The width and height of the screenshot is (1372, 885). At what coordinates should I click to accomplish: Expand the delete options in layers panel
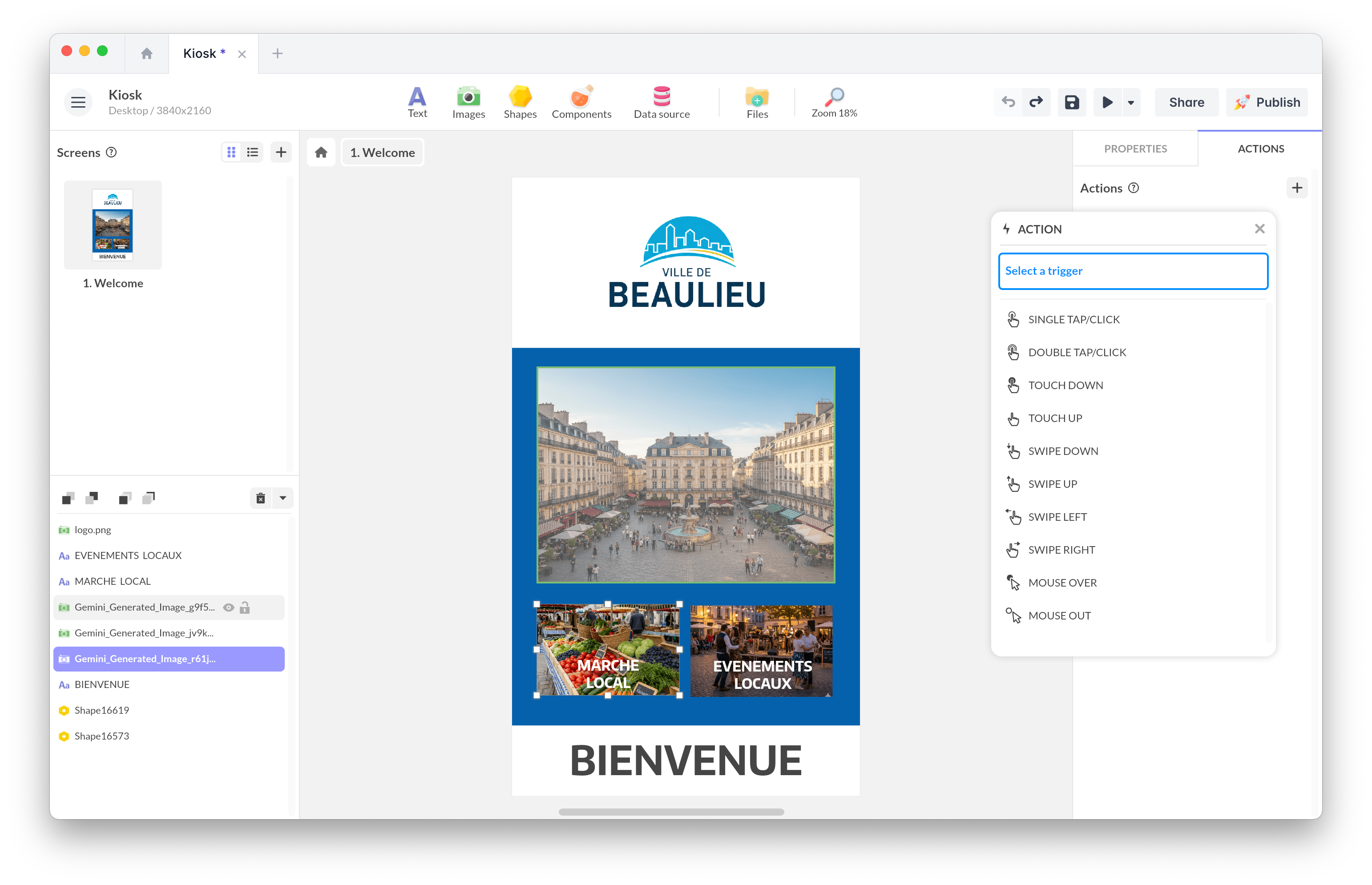pos(282,498)
